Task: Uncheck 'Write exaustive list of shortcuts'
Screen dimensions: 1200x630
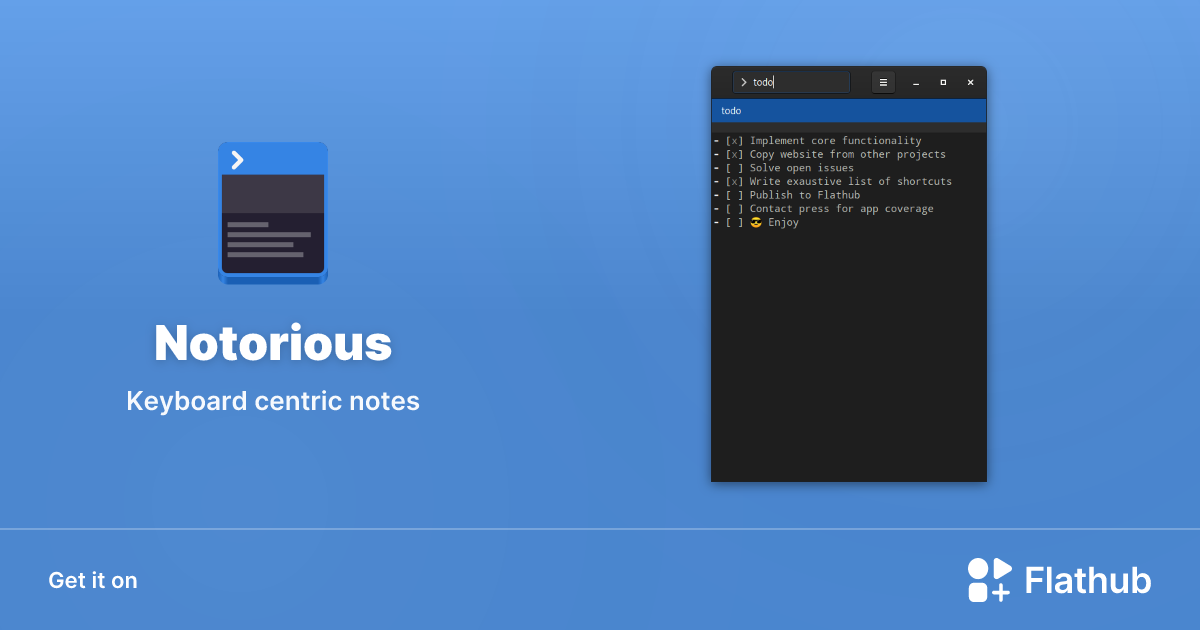Action: [734, 181]
